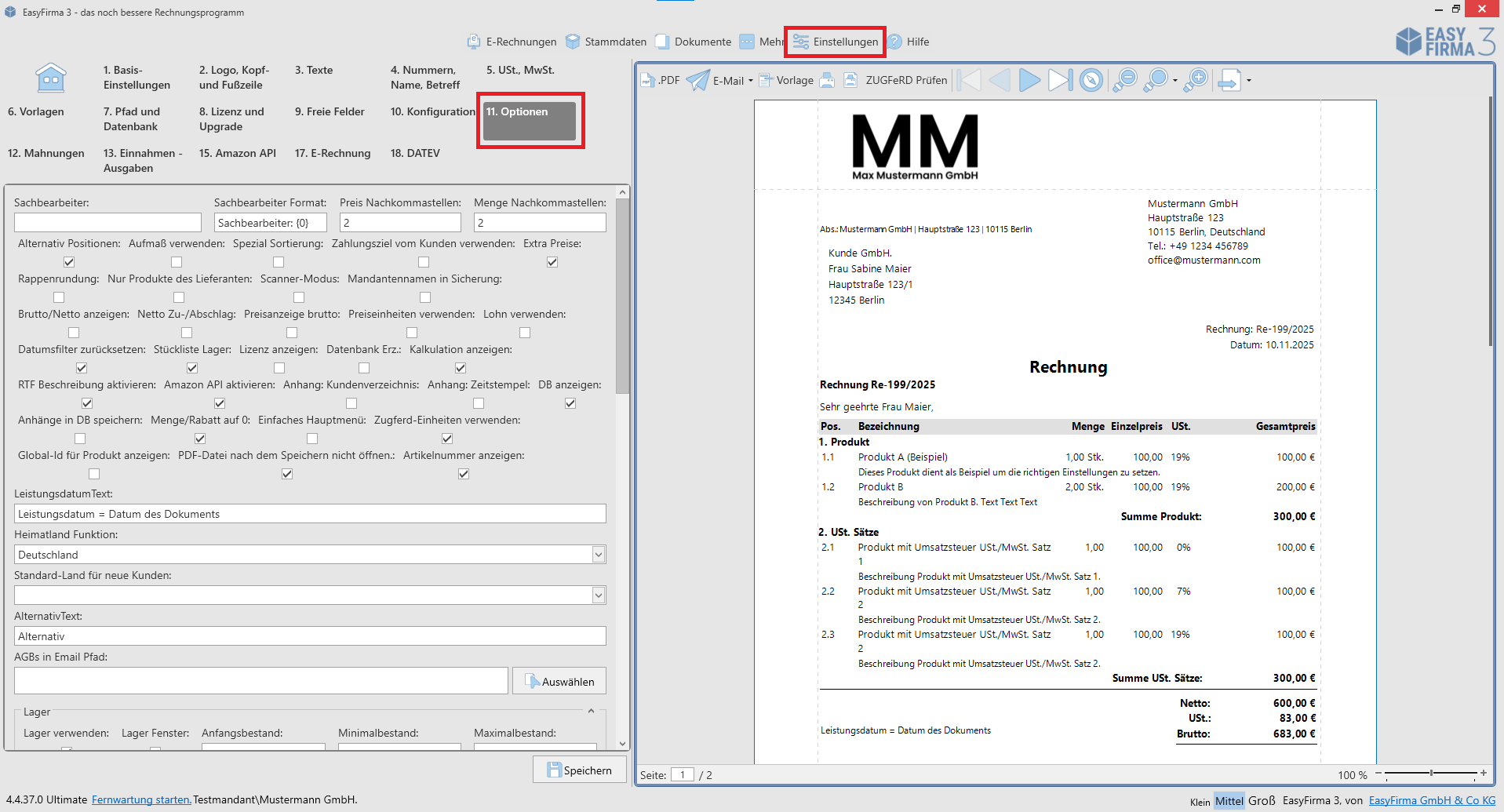Viewport: 1504px width, 812px height.
Task: Uncheck Alternativ Positionen checkbox
Action: pyautogui.click(x=69, y=262)
